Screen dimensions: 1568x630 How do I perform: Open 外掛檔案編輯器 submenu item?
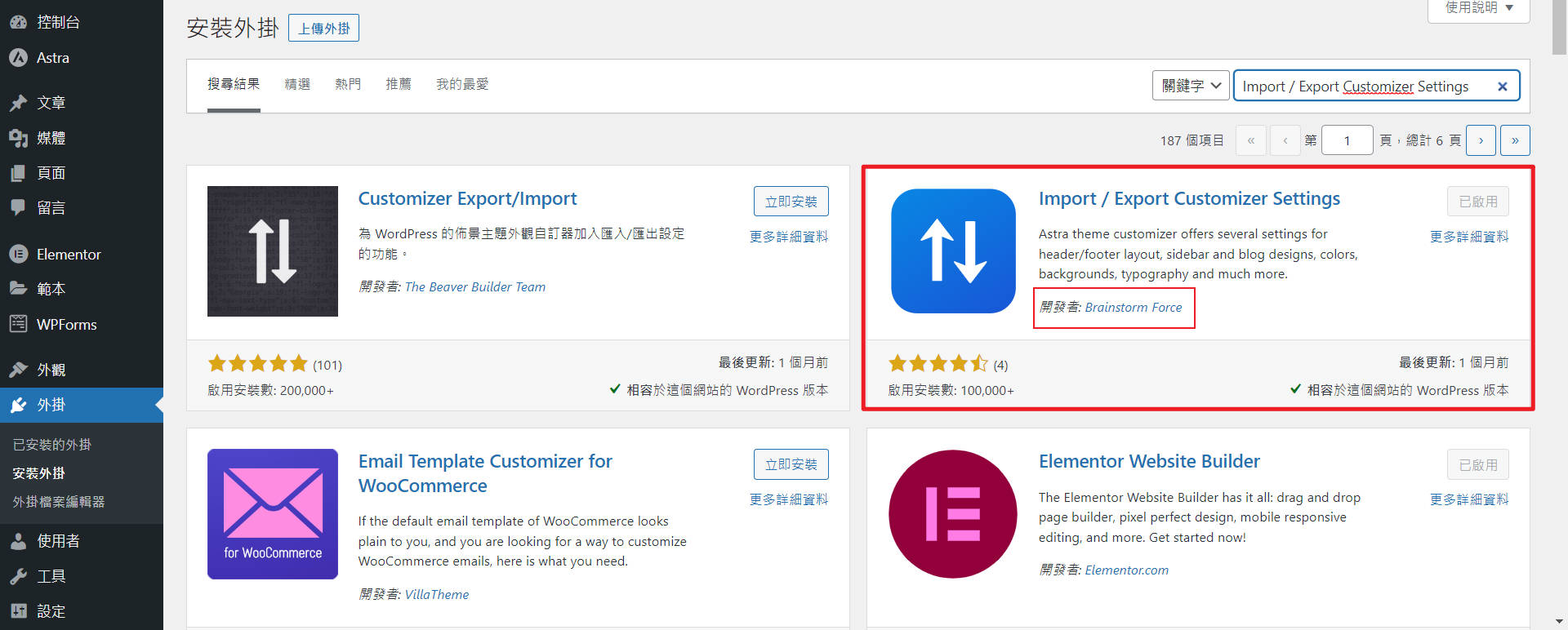pos(59,502)
